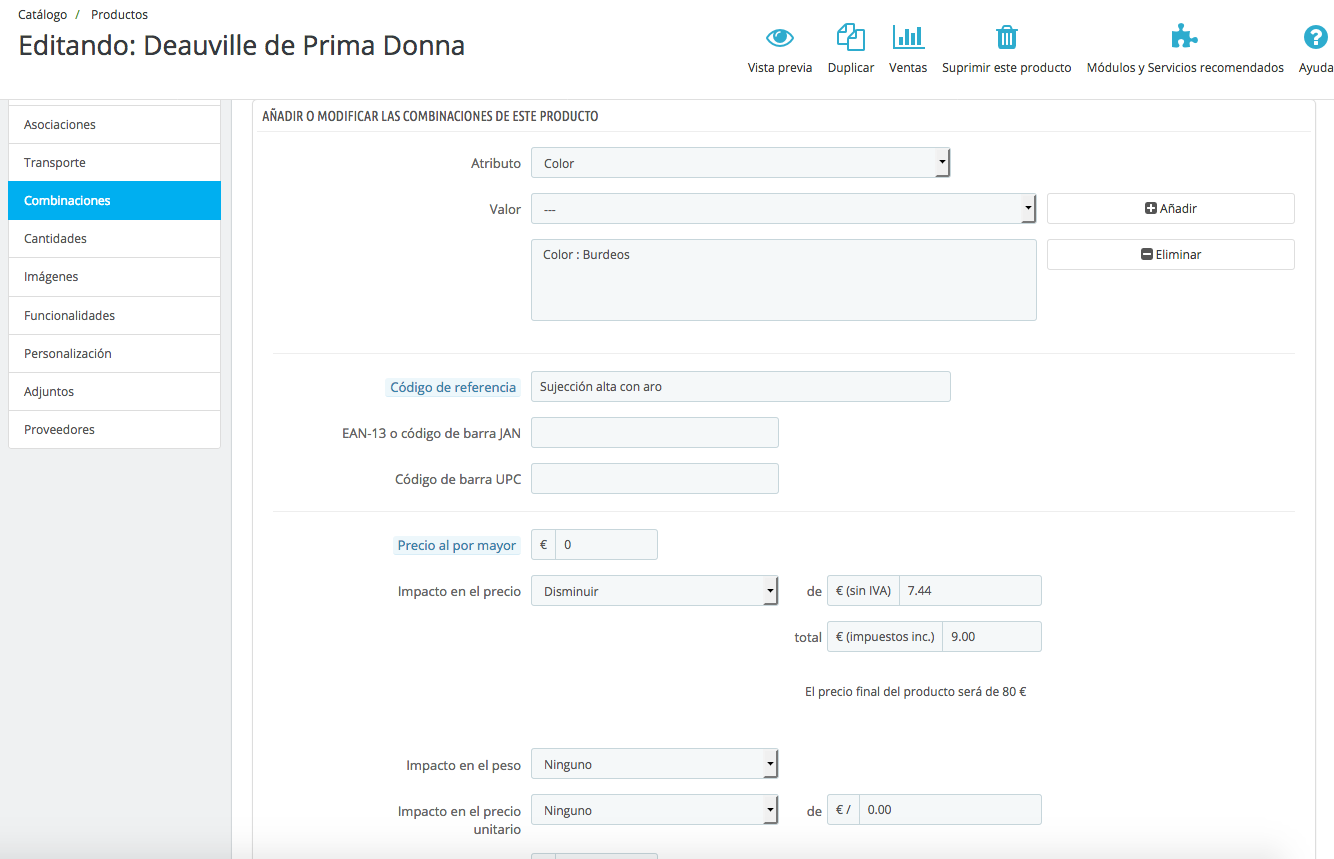Viewport: 1334px width, 859px height.
Task: Follow the Catálogo breadcrumb link
Action: tap(43, 15)
